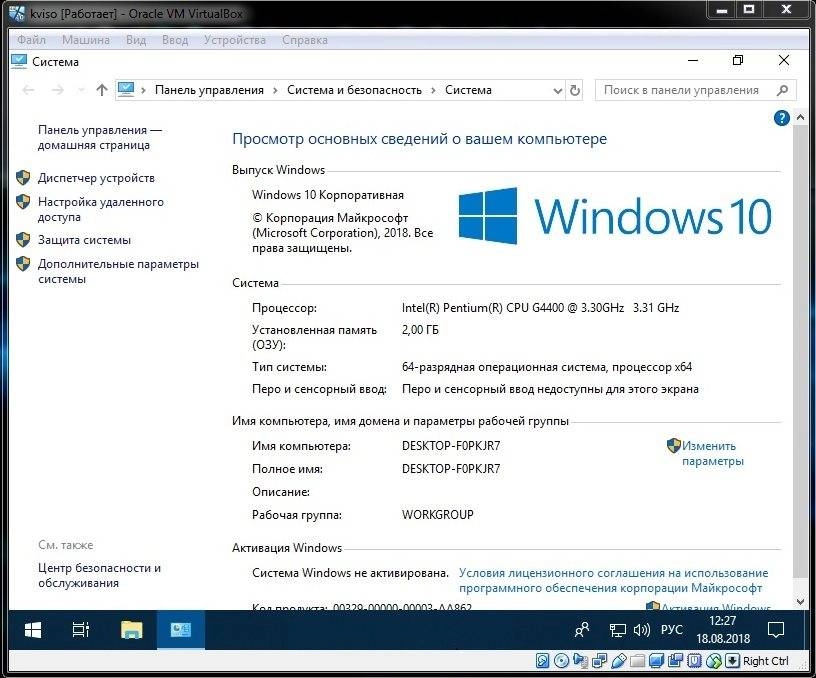Expand chevron after Система и безопасность
The width and height of the screenshot is (816, 678).
click(x=433, y=91)
